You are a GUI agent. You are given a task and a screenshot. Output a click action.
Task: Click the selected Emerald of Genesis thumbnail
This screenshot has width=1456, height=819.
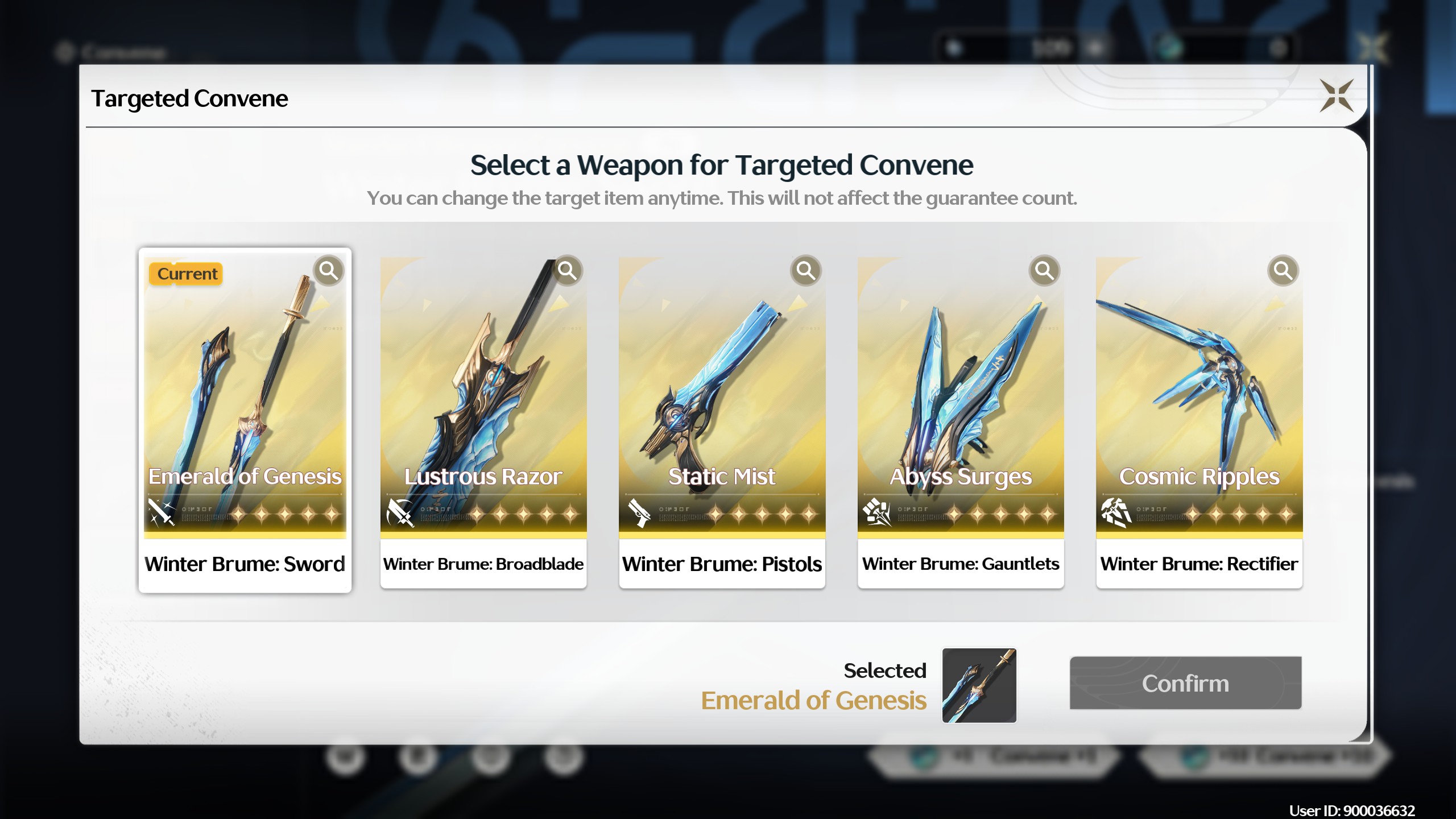979,685
